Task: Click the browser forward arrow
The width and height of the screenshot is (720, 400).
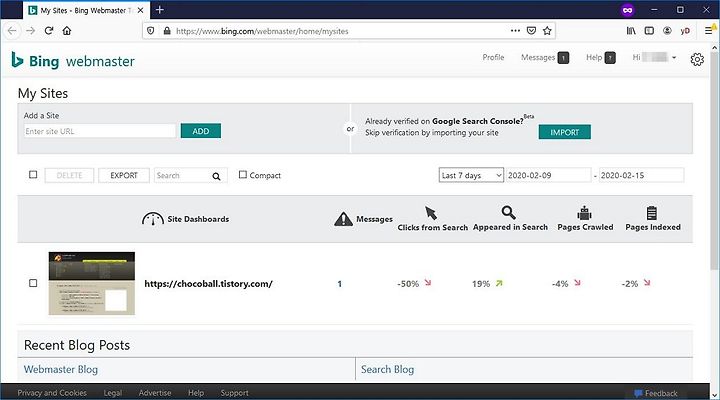Action: coord(31,31)
